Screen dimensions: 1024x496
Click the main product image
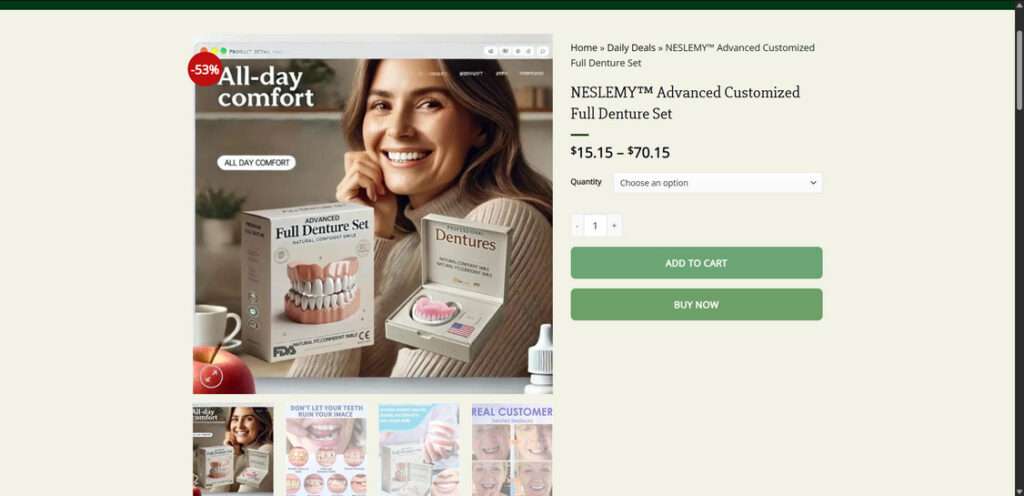coord(373,214)
